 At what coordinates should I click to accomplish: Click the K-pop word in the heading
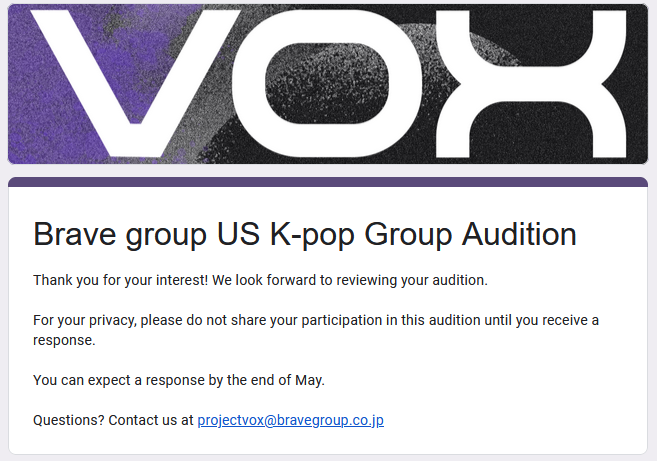point(312,235)
